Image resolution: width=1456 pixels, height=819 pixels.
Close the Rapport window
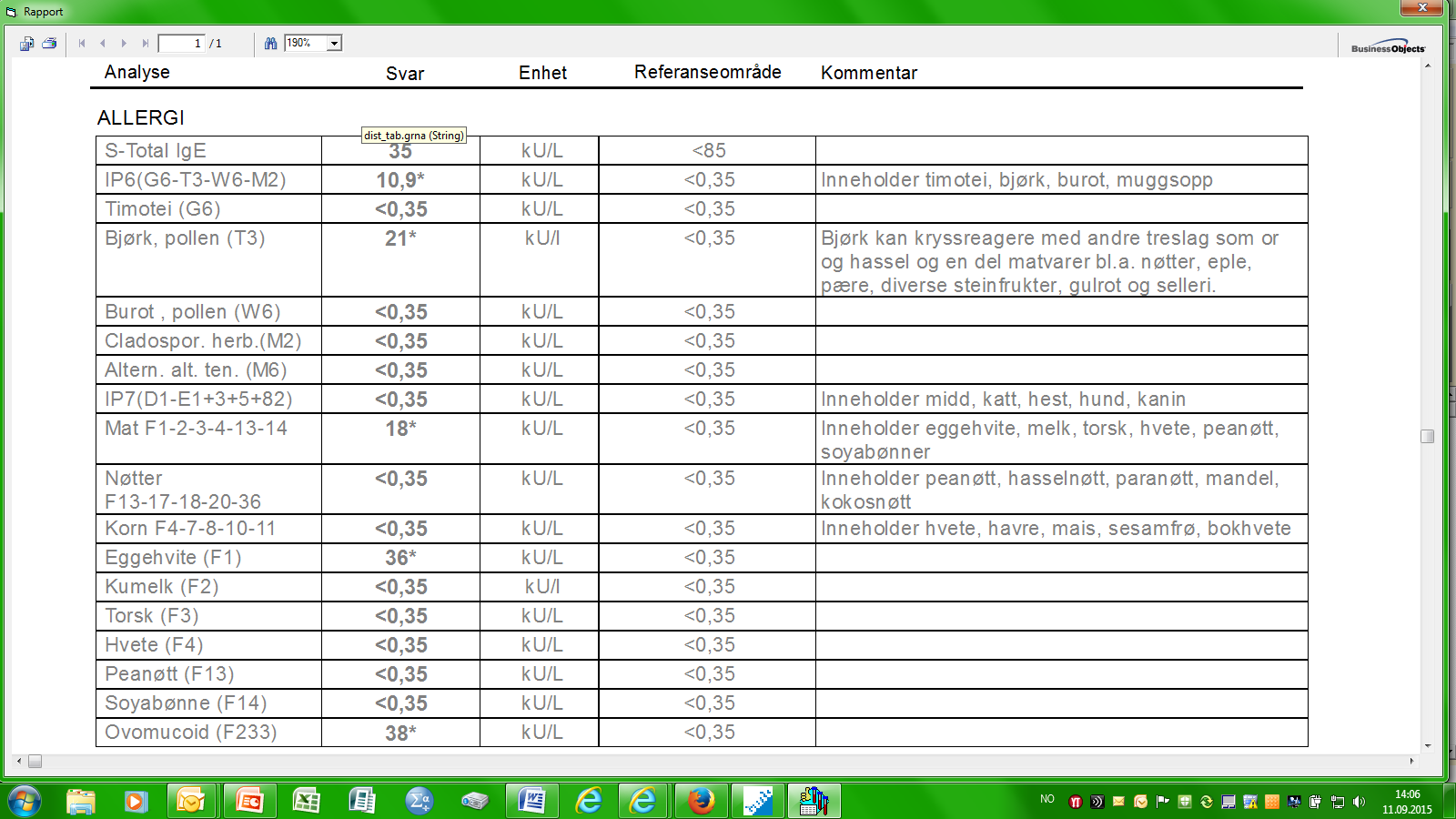click(1421, 7)
